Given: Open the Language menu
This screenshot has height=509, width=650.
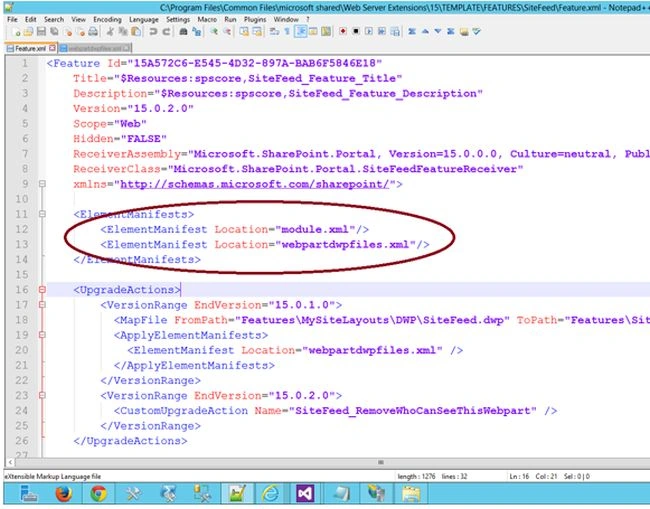Looking at the screenshot, I should point(144,19).
